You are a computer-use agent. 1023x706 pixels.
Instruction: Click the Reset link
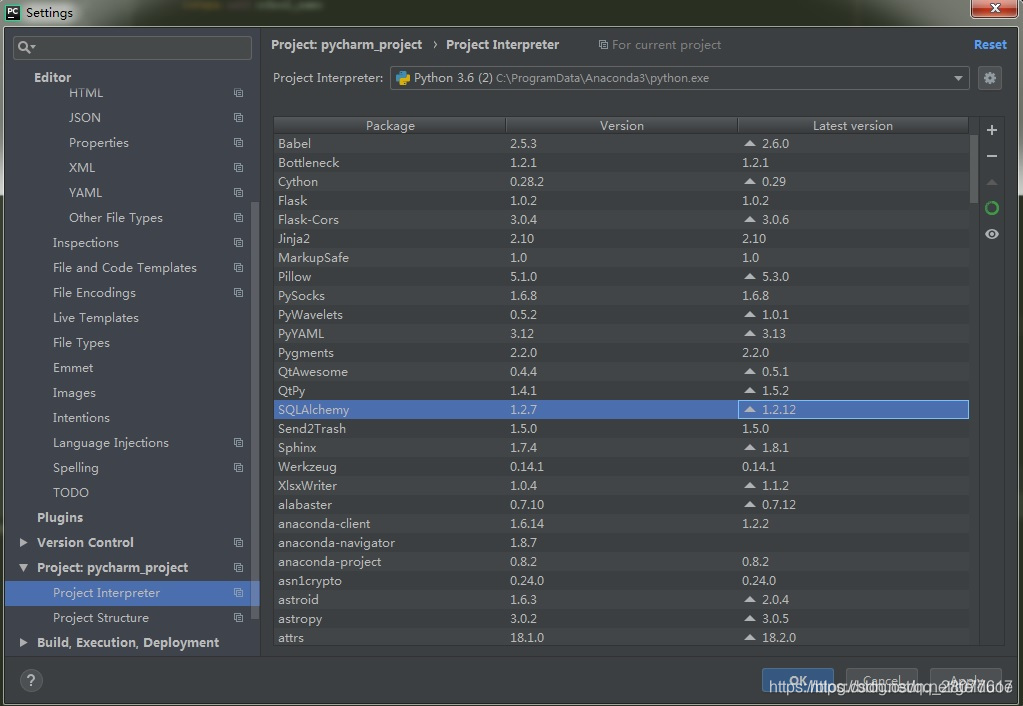(x=990, y=45)
